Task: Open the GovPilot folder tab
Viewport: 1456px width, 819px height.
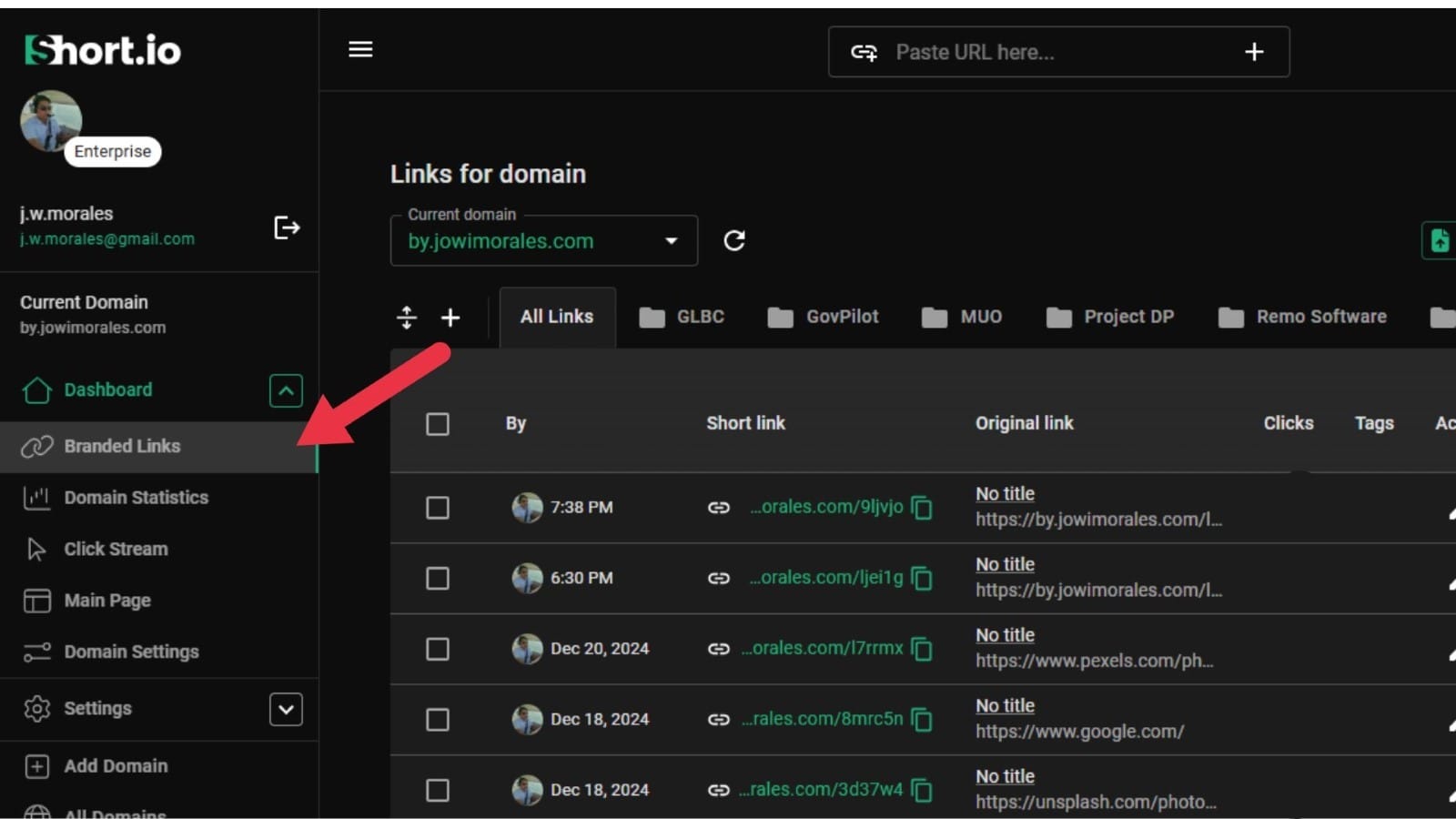Action: point(824,317)
